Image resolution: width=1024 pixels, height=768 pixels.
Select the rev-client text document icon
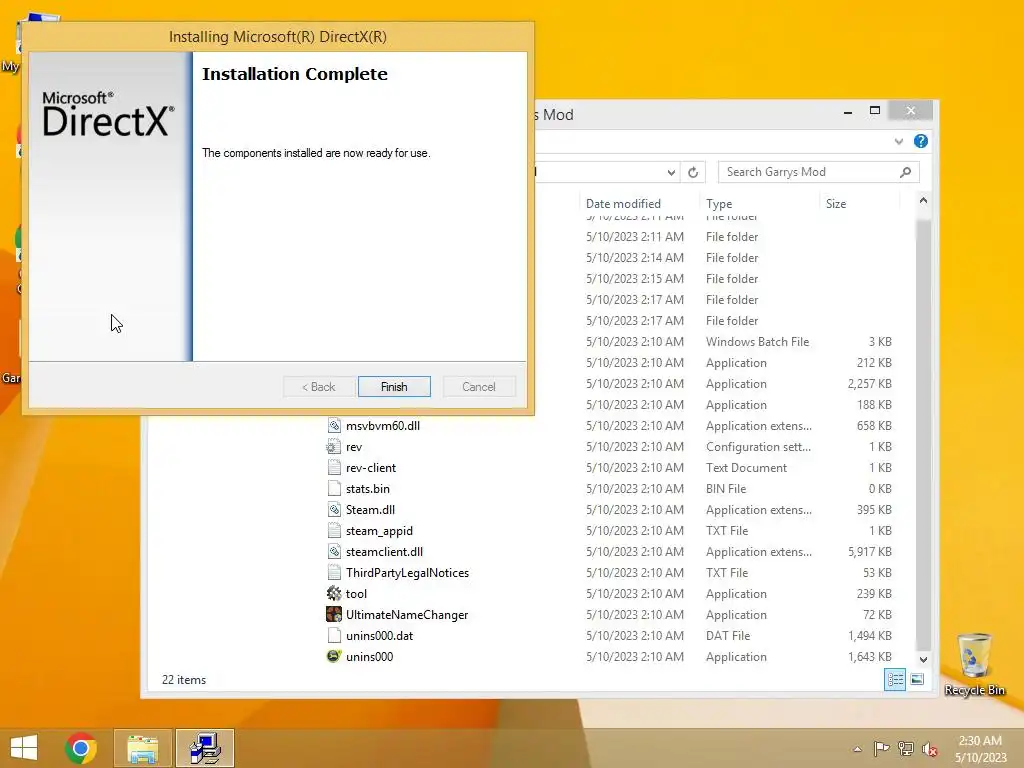(334, 468)
